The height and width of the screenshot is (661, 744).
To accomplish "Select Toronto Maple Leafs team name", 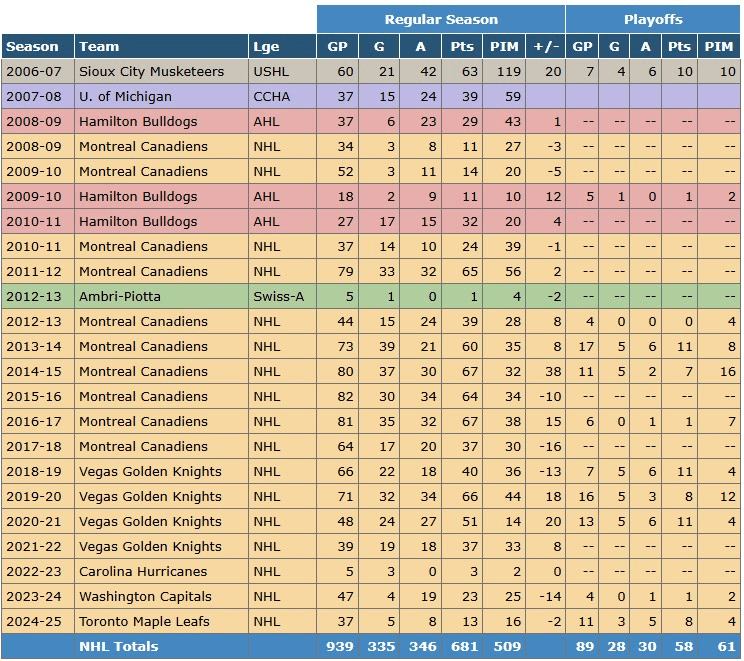I will pos(144,622).
